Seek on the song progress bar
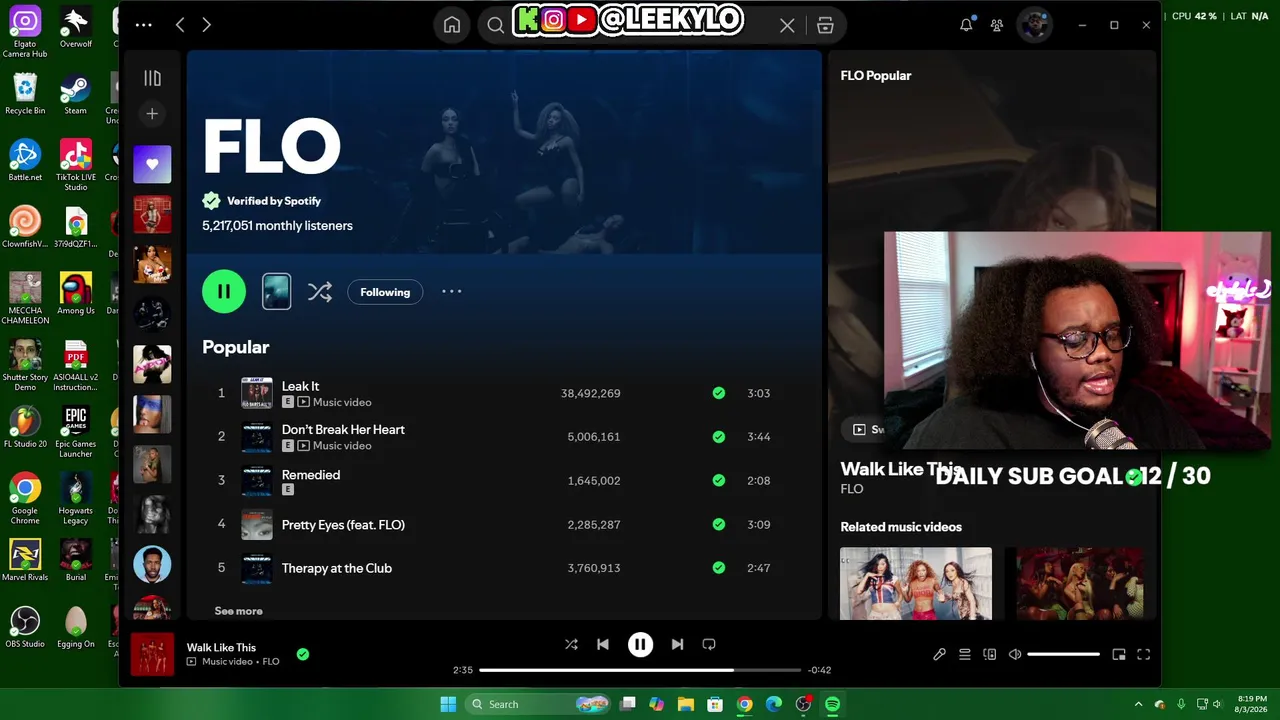The image size is (1280, 720). 640,670
